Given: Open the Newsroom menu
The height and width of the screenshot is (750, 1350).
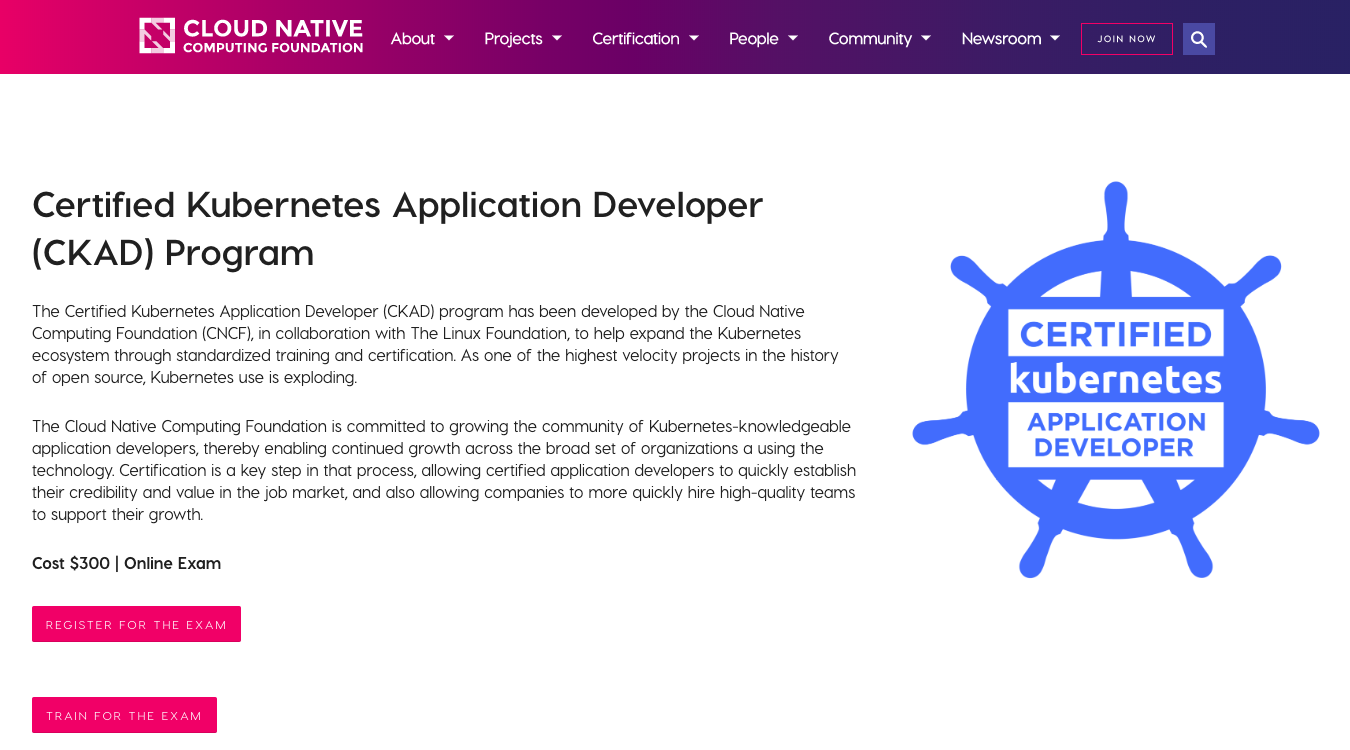Looking at the screenshot, I should pos(1001,38).
